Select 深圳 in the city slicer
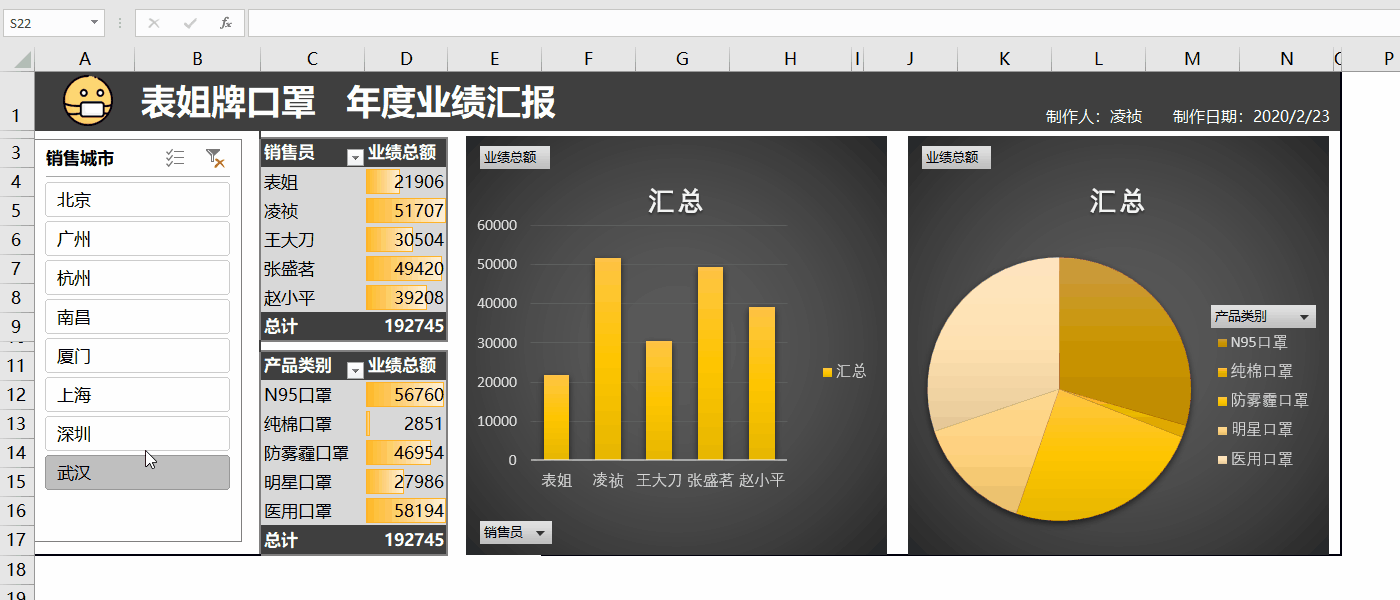The width and height of the screenshot is (1400, 600). (x=138, y=434)
